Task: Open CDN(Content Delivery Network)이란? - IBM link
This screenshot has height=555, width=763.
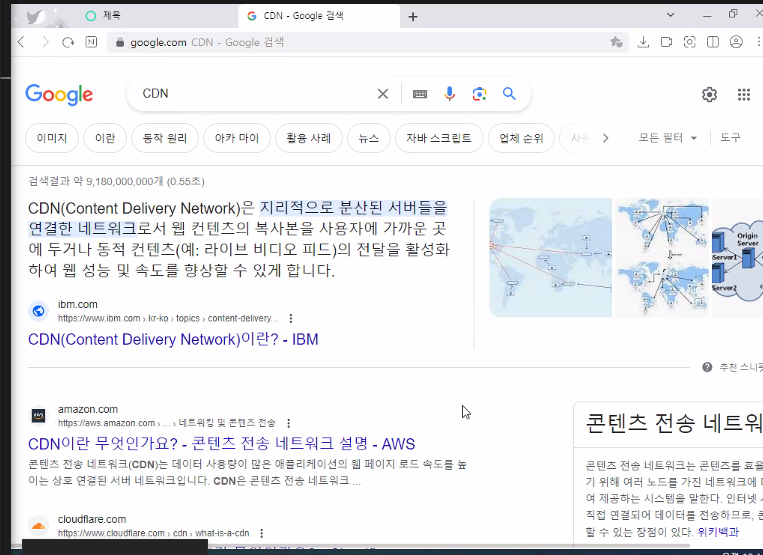Action: [x=173, y=339]
